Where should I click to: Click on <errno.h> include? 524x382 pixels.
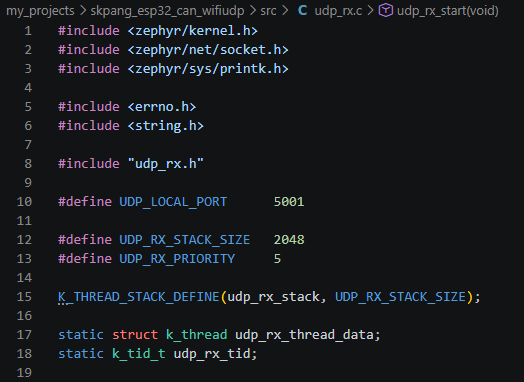162,107
